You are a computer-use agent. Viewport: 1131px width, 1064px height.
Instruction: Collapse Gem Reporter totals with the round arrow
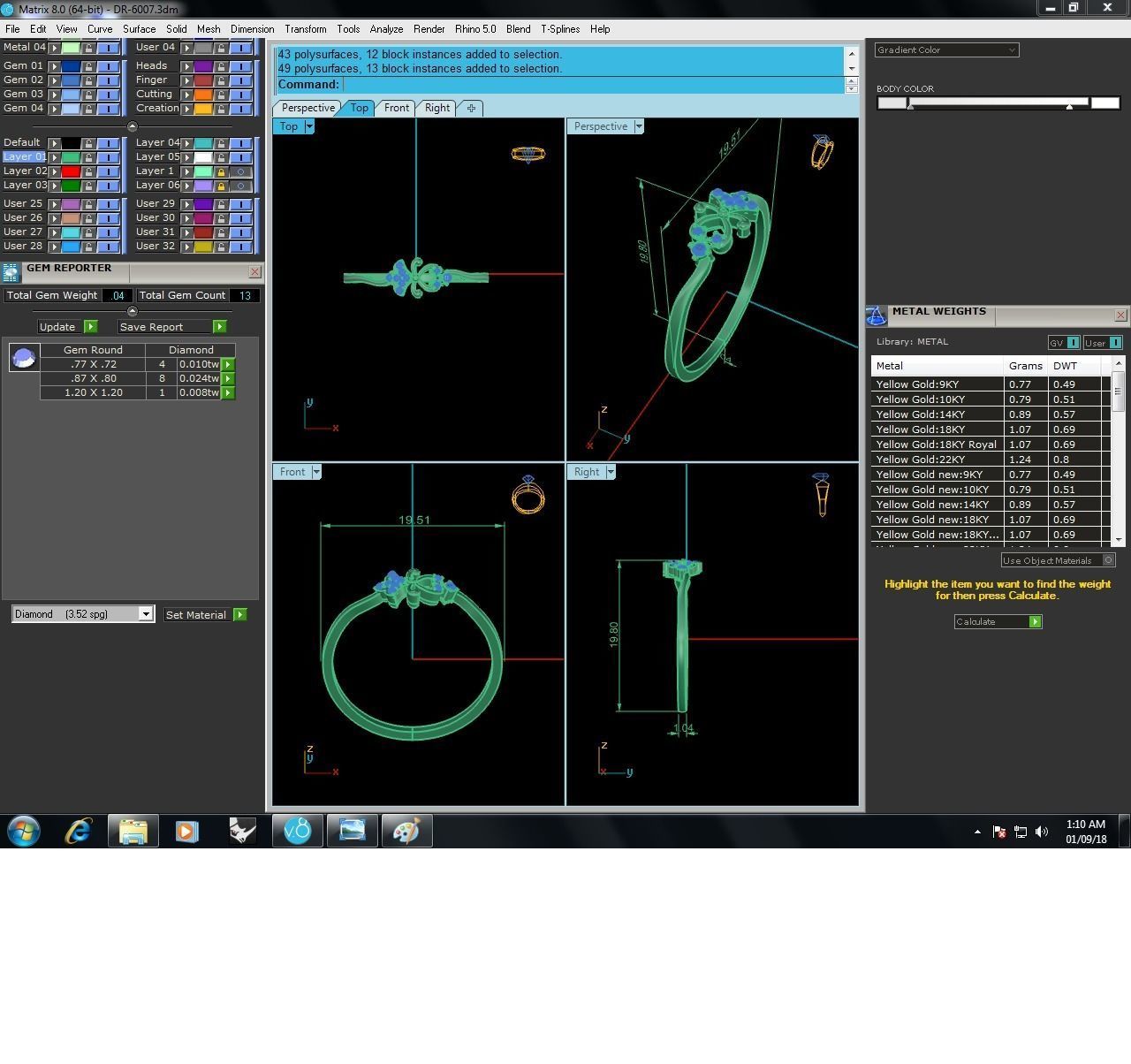(133, 311)
